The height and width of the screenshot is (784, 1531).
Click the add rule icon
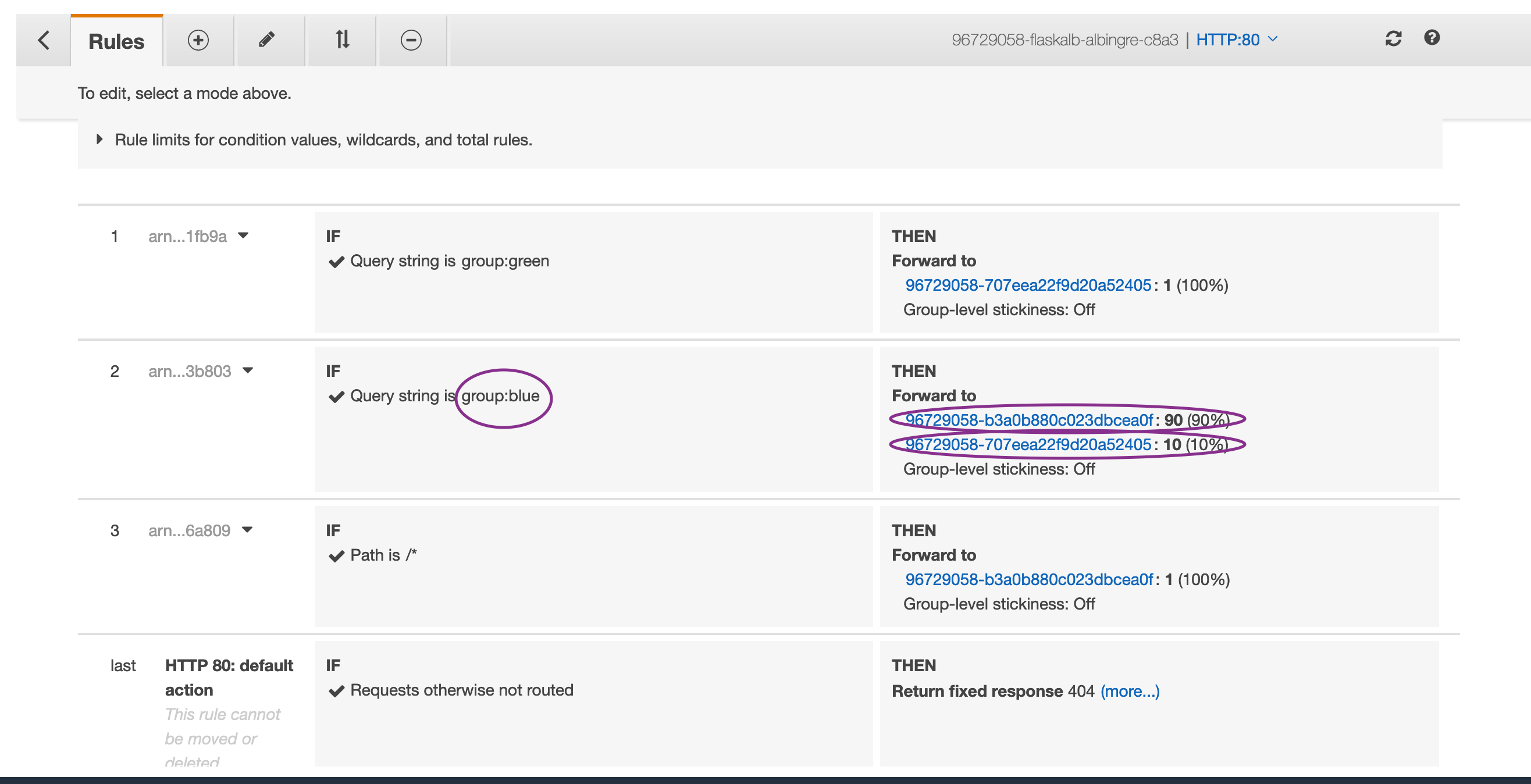click(x=198, y=40)
